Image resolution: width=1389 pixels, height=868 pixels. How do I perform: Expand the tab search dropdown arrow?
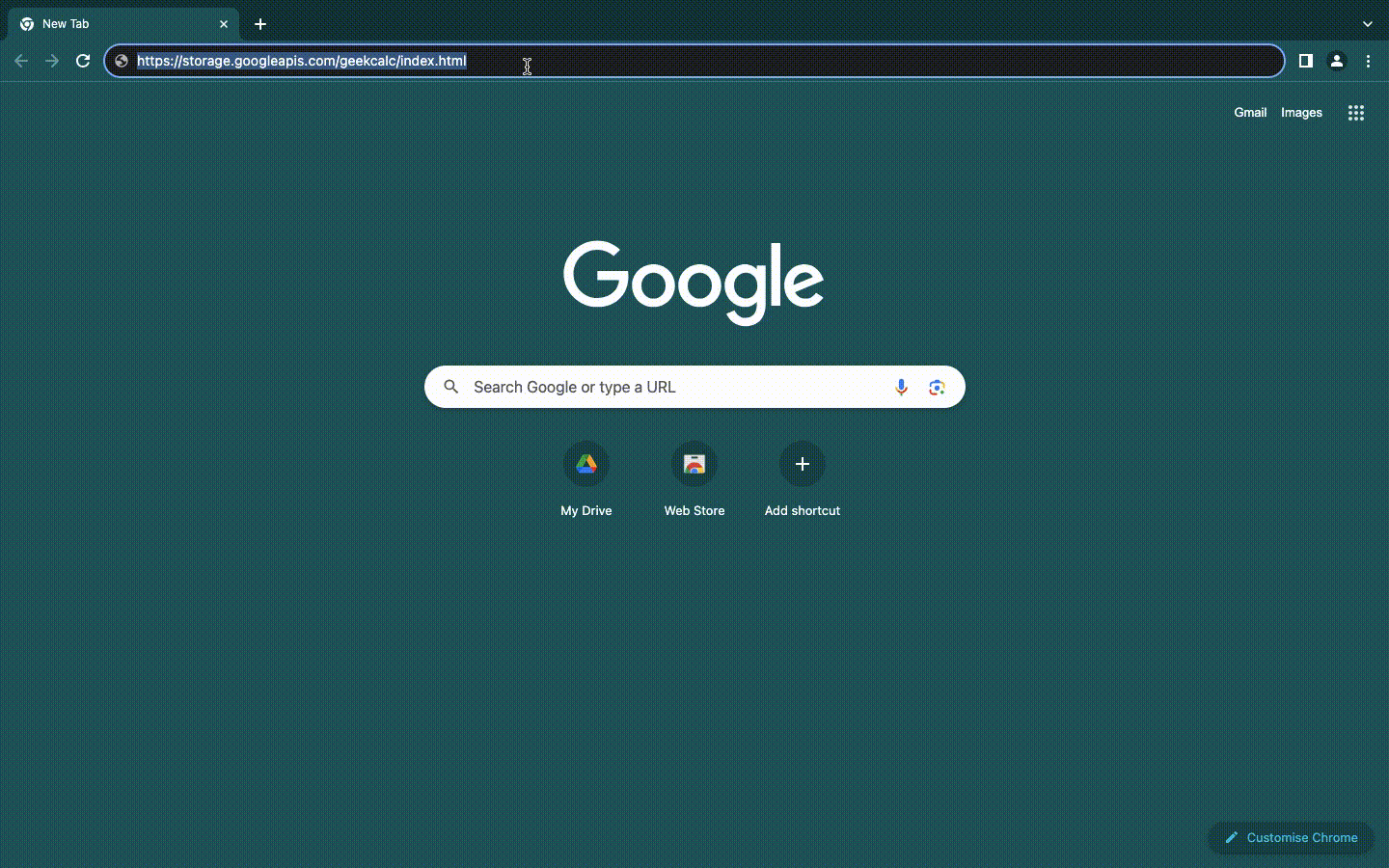click(x=1367, y=24)
